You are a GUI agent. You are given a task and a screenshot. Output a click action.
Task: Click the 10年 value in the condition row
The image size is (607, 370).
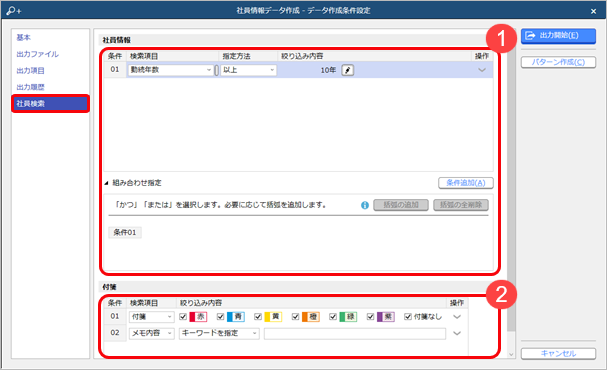[328, 70]
